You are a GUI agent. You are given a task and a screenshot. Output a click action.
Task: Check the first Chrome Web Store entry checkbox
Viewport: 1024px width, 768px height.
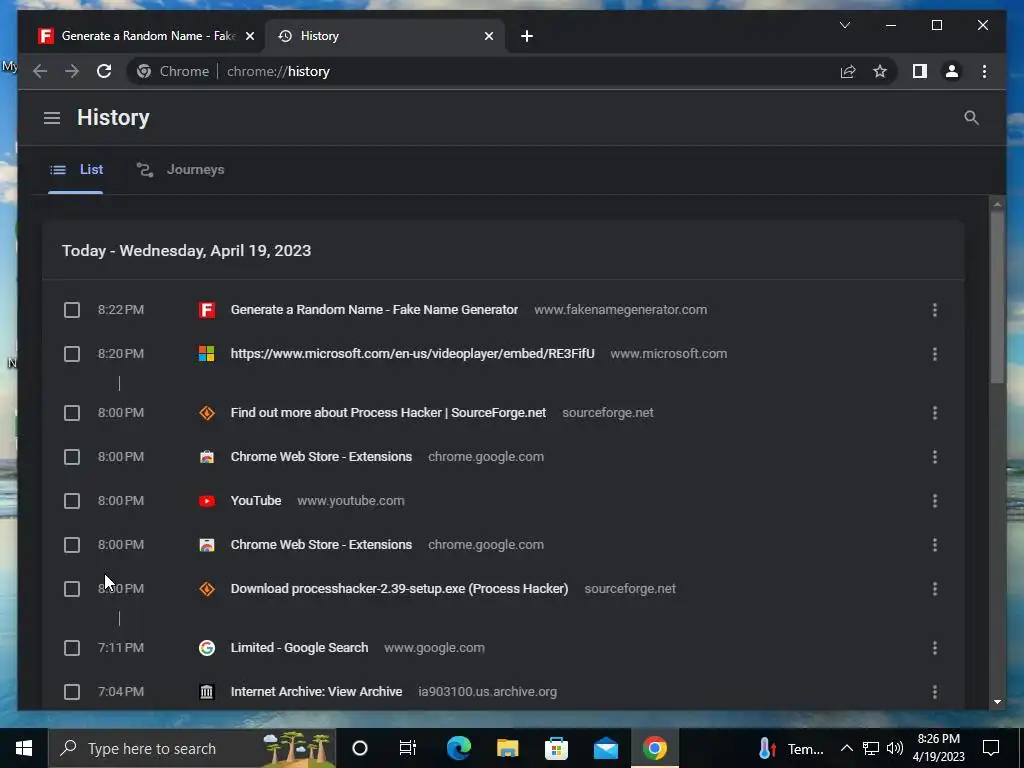pos(72,456)
